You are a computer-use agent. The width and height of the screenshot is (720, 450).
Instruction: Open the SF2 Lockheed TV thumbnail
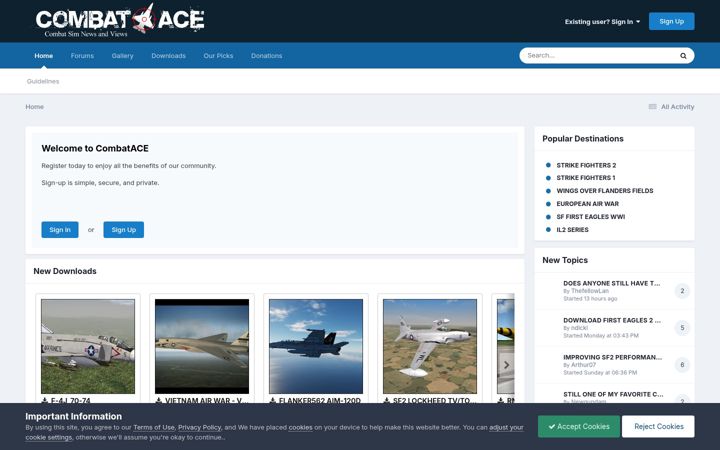click(x=430, y=346)
